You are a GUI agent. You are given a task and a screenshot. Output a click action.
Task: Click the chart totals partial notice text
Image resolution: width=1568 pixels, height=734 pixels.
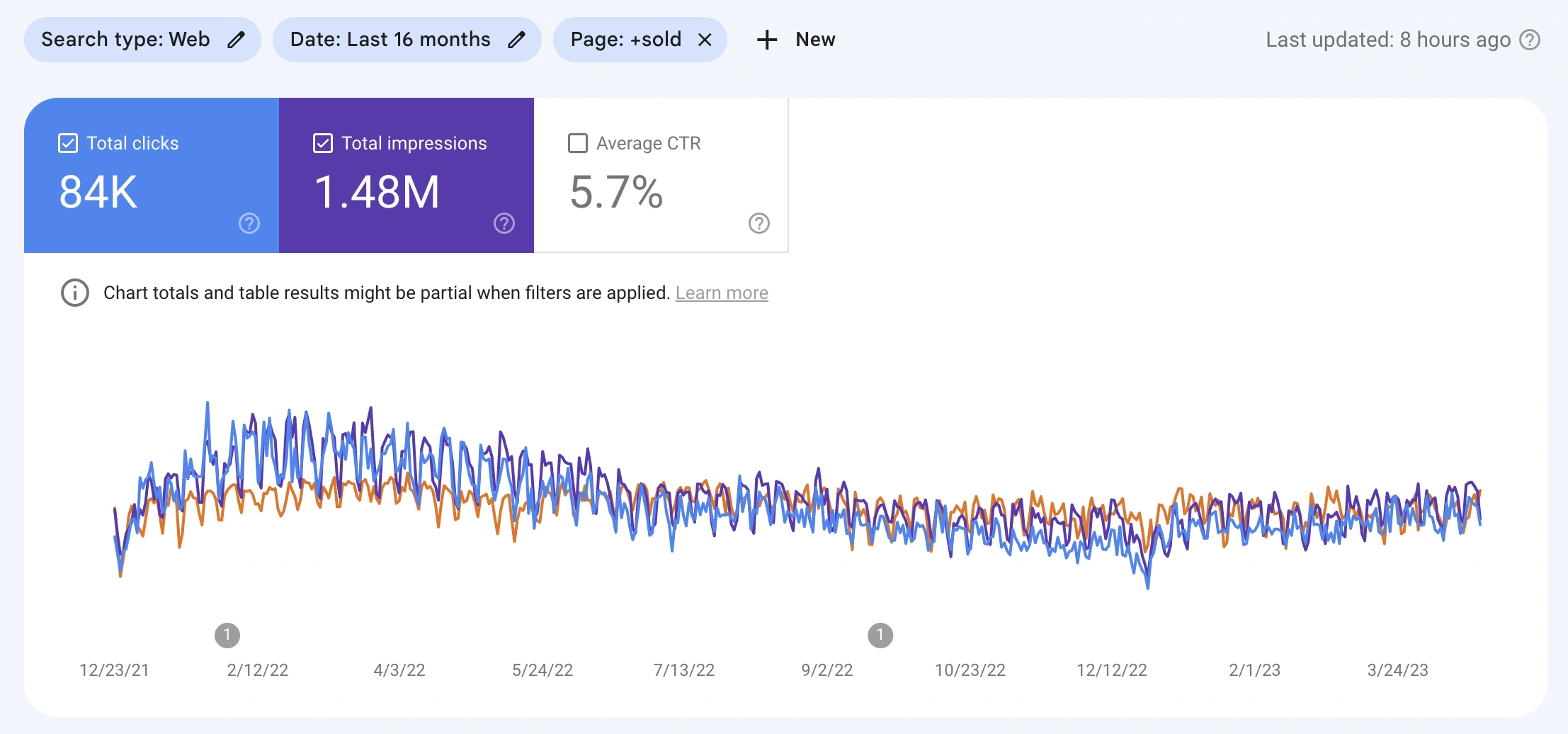[387, 293]
